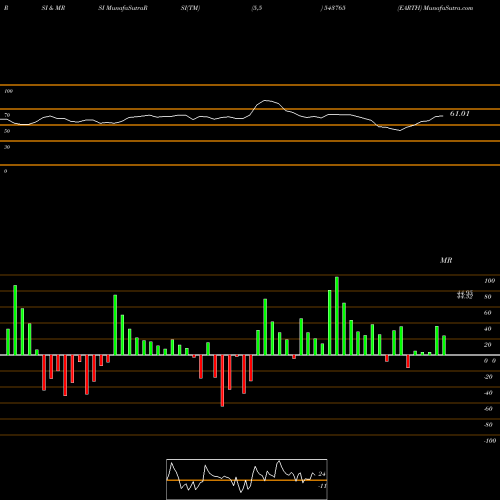Click the overlapping 44.95 / 44.32 value label
The height and width of the screenshot is (500, 500).
click(x=465, y=295)
